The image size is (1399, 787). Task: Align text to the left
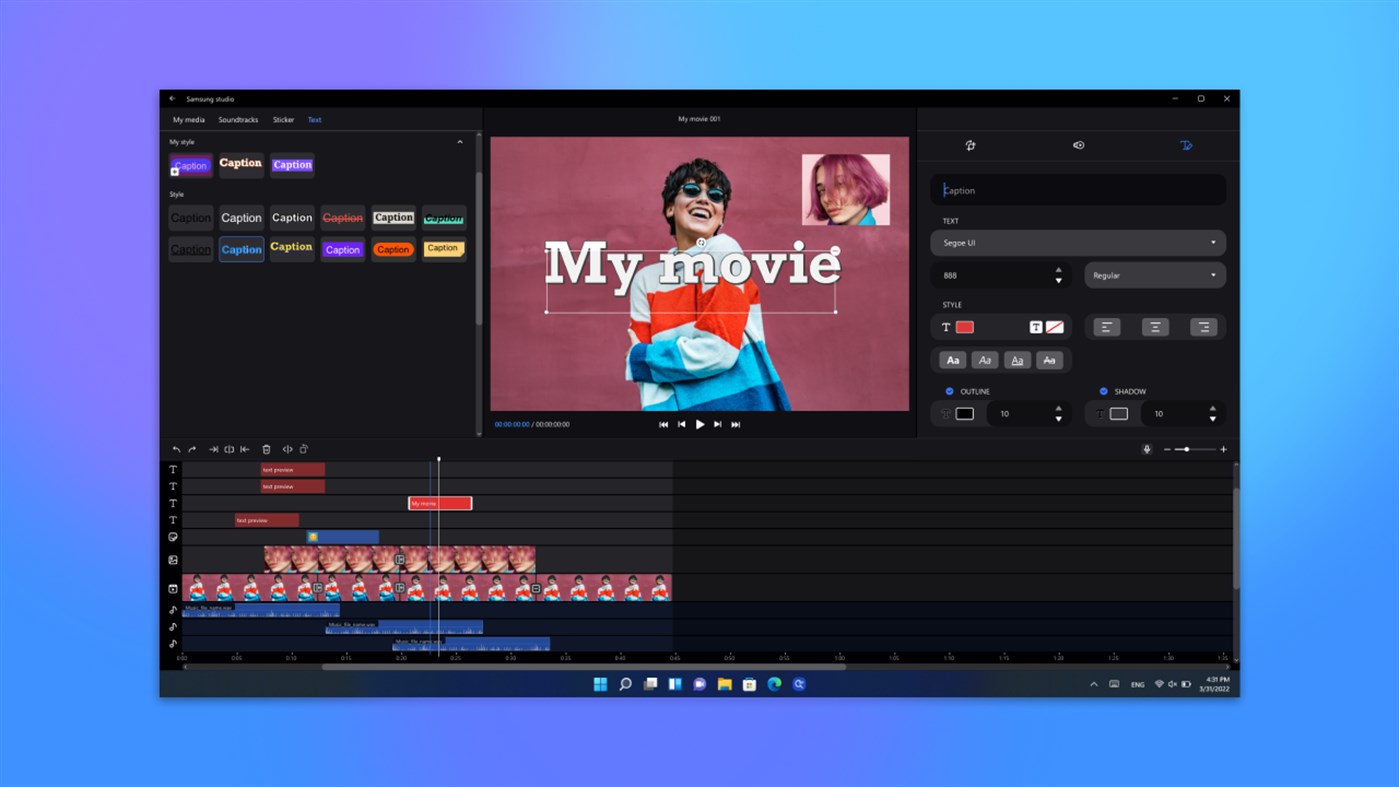1106,327
